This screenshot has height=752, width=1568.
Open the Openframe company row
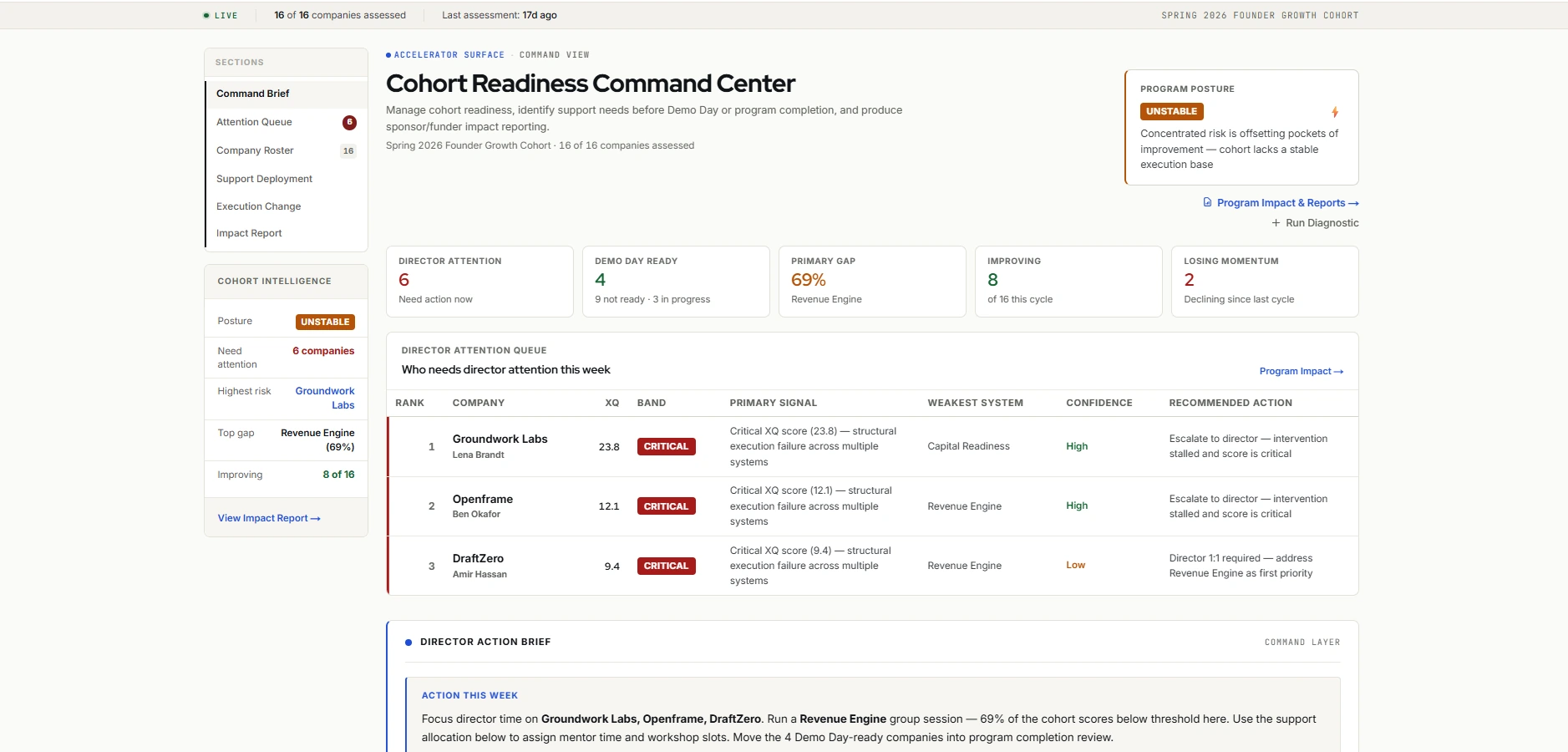pos(873,506)
